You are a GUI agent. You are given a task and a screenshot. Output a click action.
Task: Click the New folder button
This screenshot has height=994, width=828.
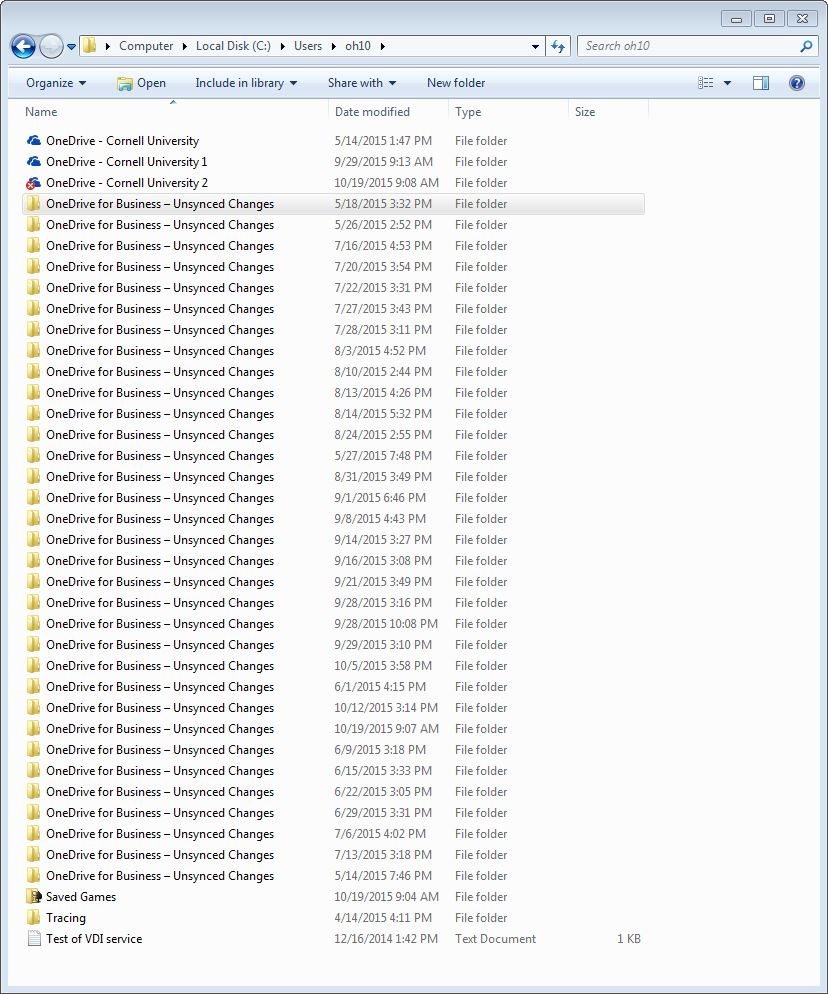[456, 83]
